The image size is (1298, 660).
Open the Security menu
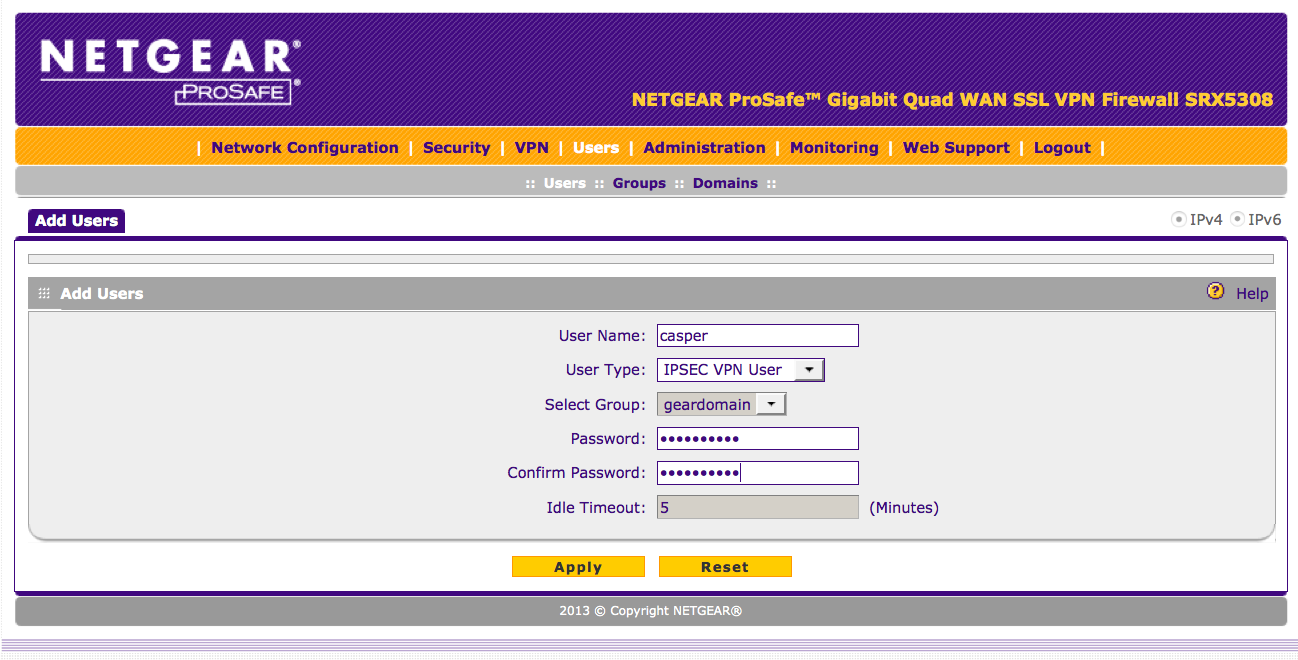(456, 147)
